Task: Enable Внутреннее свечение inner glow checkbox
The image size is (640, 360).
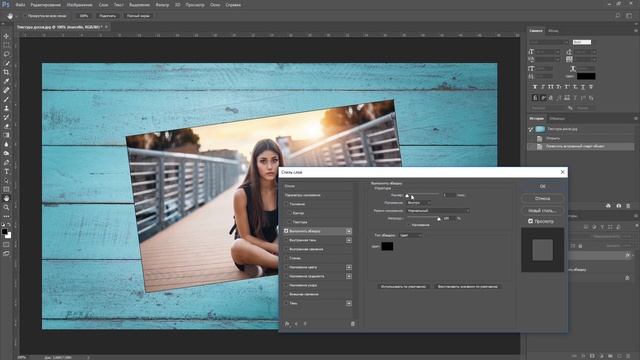Action: click(286, 249)
